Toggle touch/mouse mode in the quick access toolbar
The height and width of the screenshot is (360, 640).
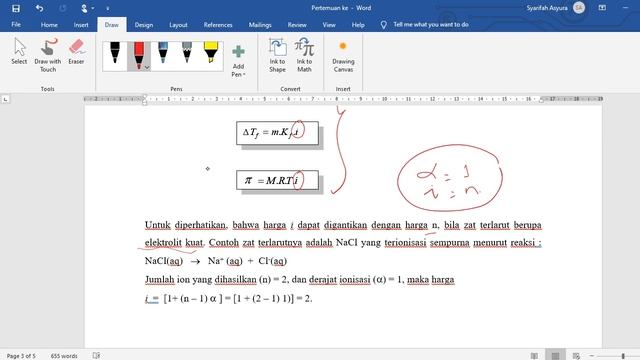(84, 8)
